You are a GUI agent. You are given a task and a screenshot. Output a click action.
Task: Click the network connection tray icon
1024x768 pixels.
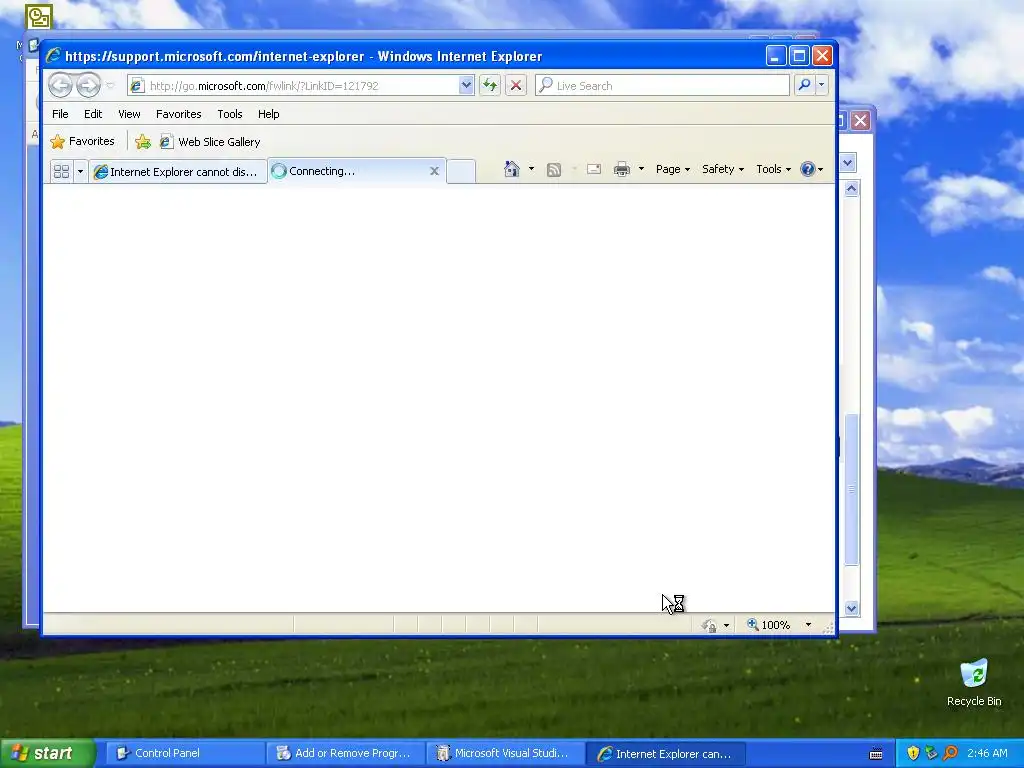click(931, 753)
